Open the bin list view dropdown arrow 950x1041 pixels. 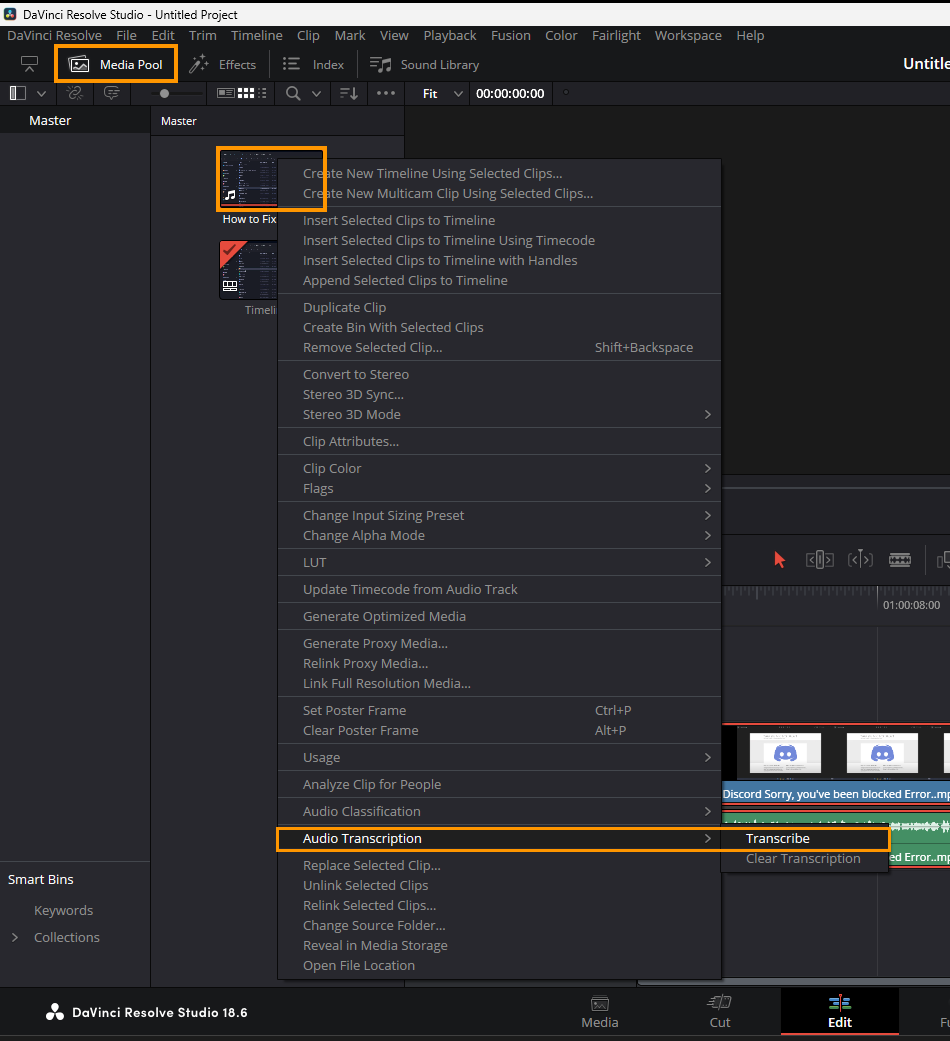point(41,94)
